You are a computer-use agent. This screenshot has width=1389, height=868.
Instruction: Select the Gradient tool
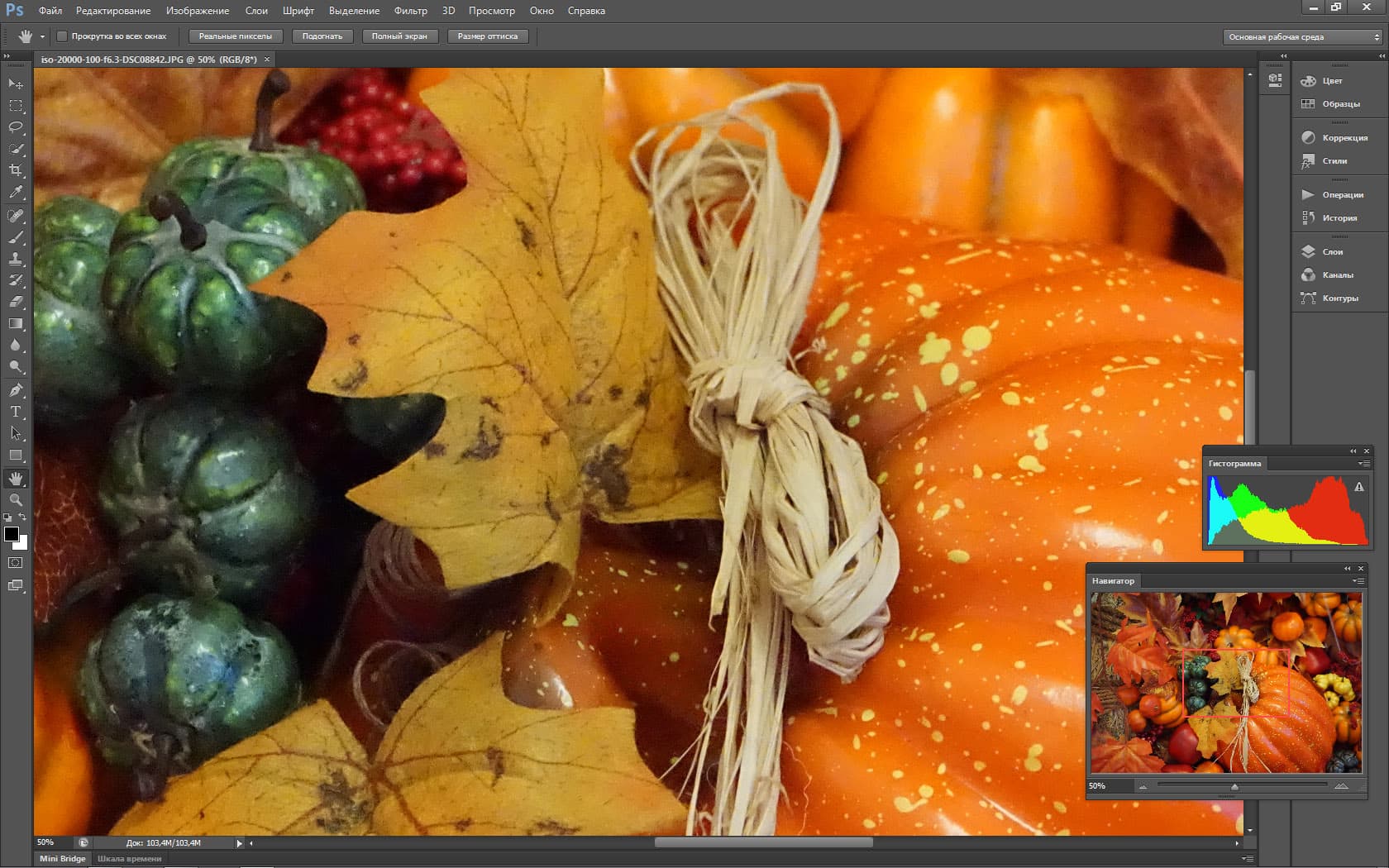point(16,323)
